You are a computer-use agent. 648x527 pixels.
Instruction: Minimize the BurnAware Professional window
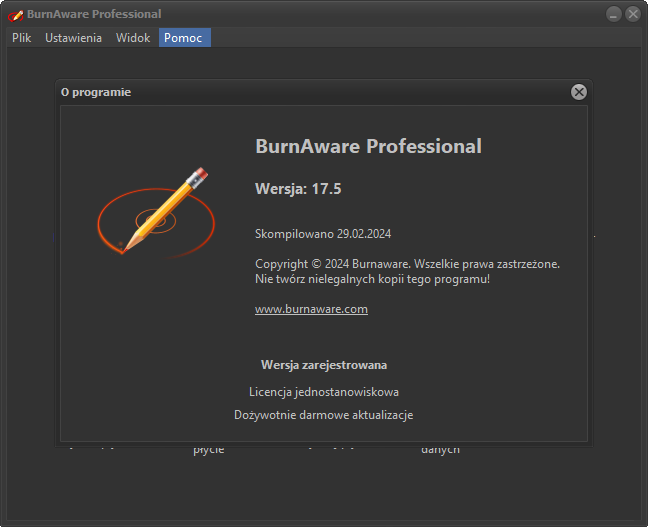[x=613, y=14]
